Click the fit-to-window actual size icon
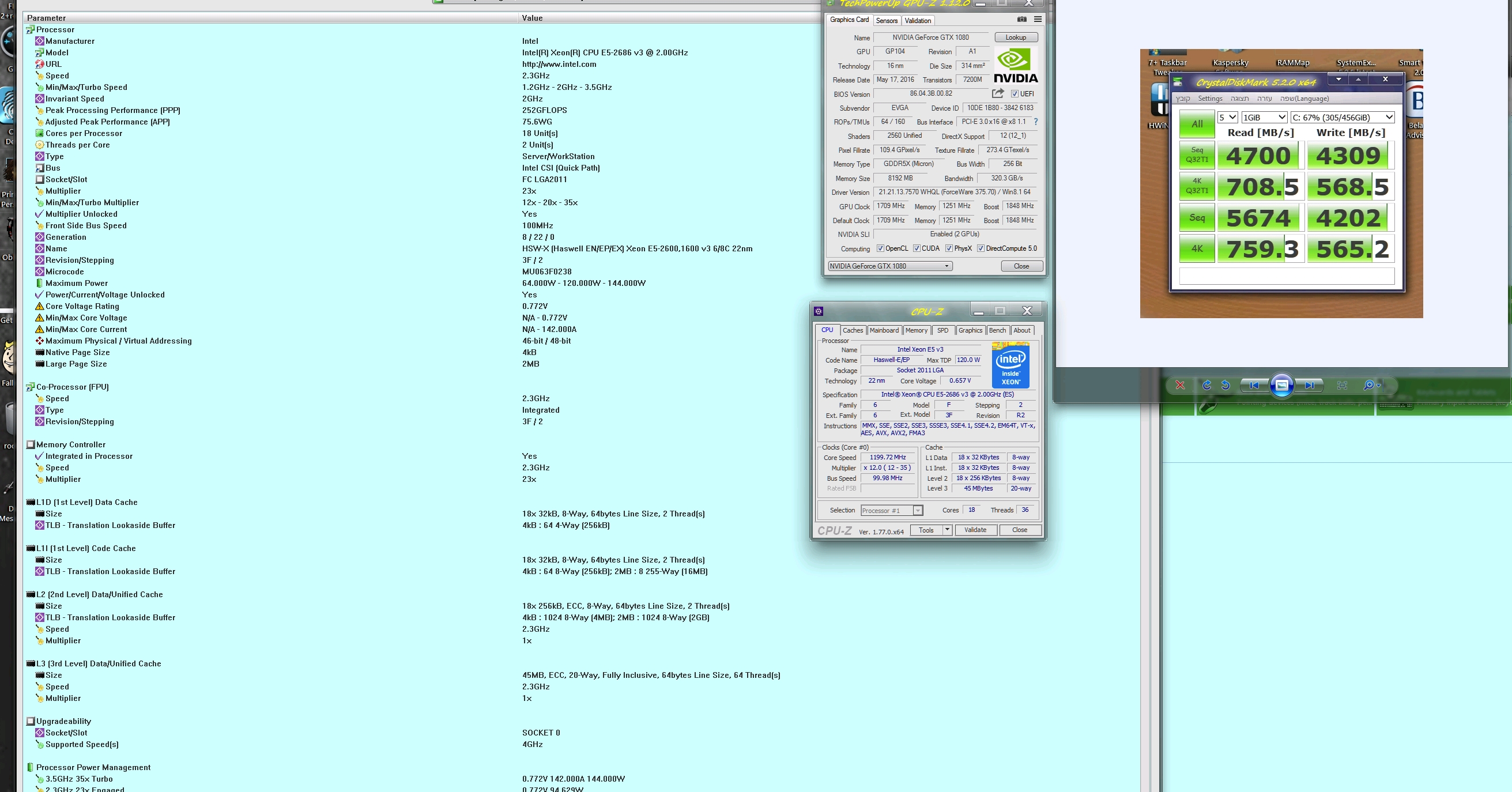Viewport: 1512px width, 792px height. [1342, 385]
